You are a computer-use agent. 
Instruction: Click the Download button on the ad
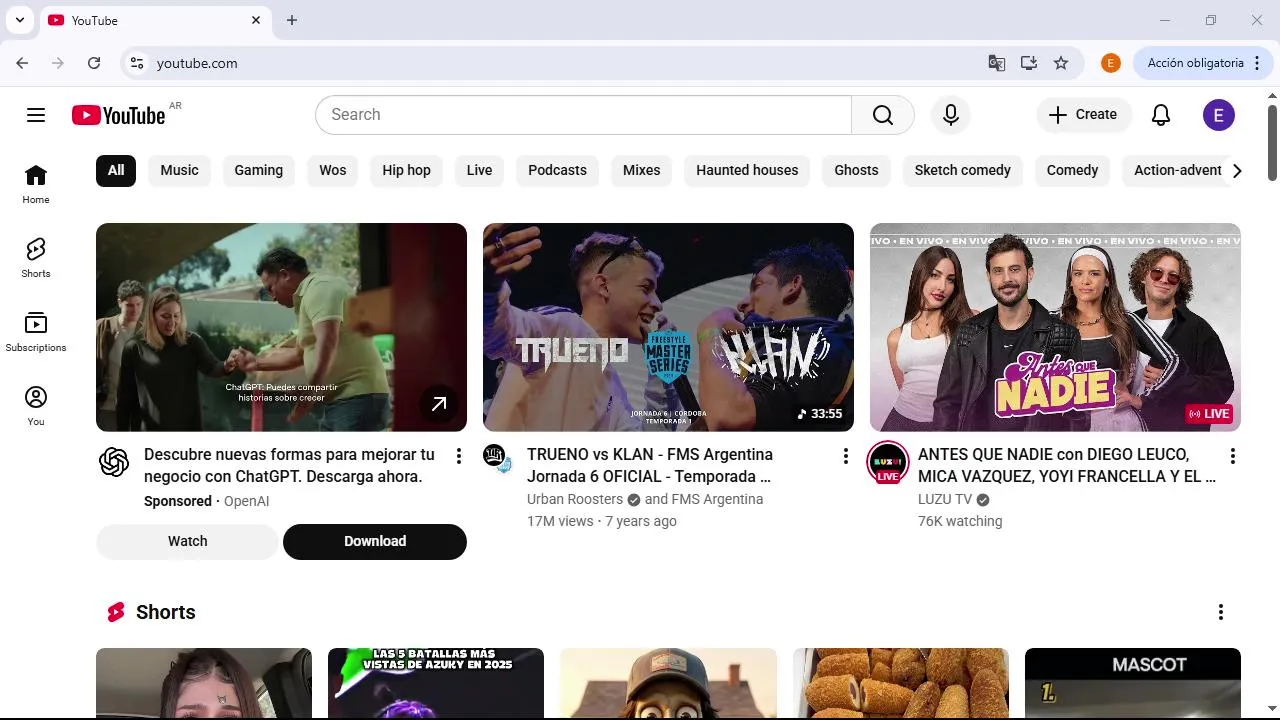[375, 541]
